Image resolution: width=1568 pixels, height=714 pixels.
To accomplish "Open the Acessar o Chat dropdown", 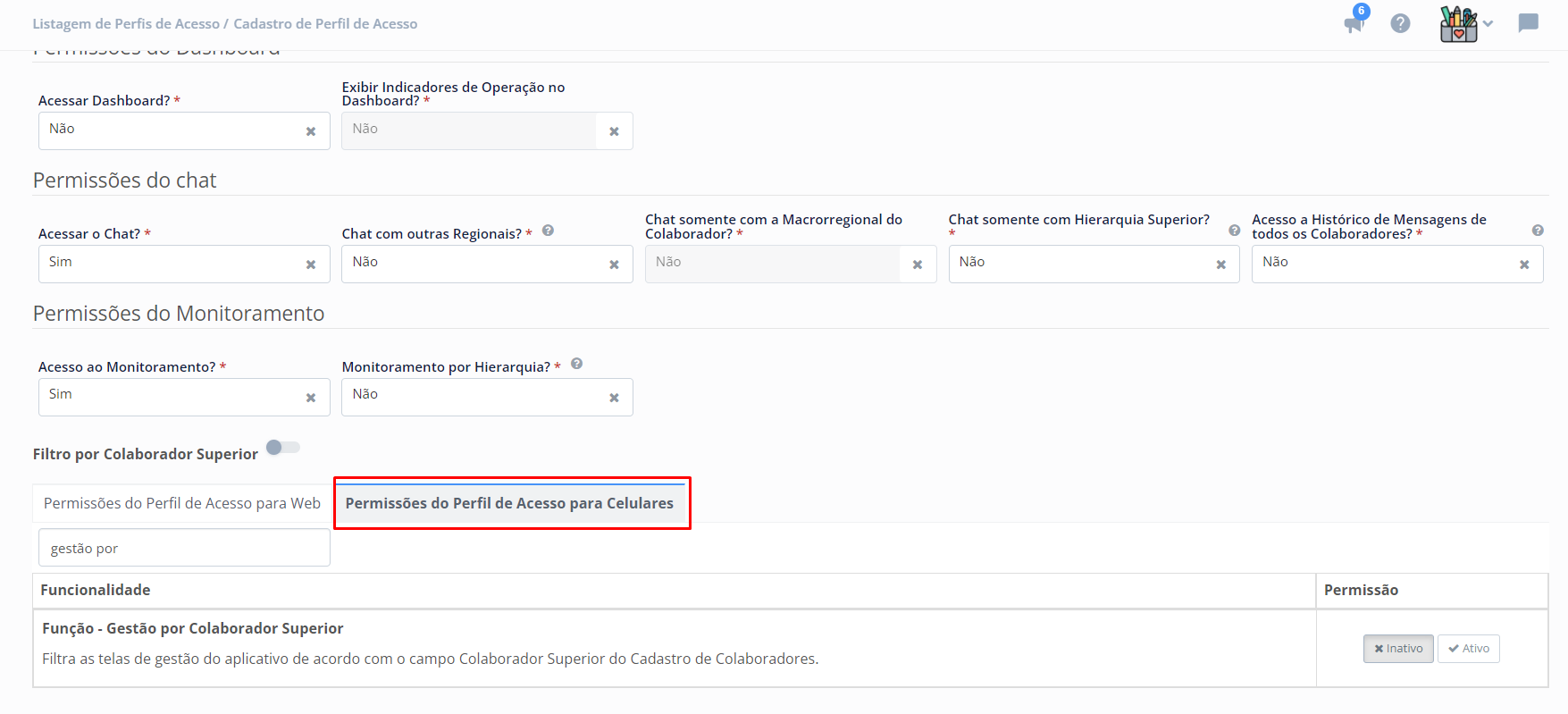I will (170, 264).
